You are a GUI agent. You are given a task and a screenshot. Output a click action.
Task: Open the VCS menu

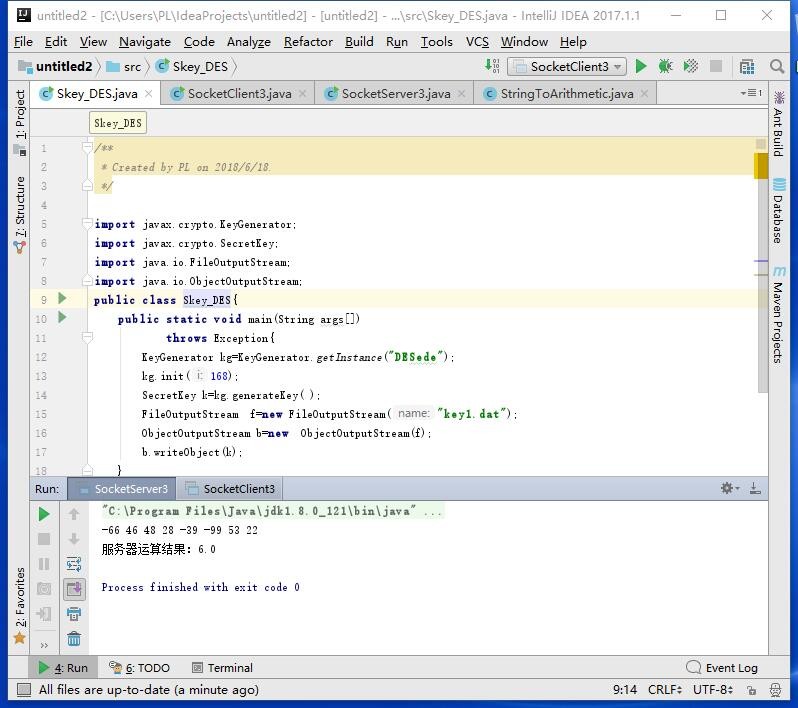tap(477, 42)
